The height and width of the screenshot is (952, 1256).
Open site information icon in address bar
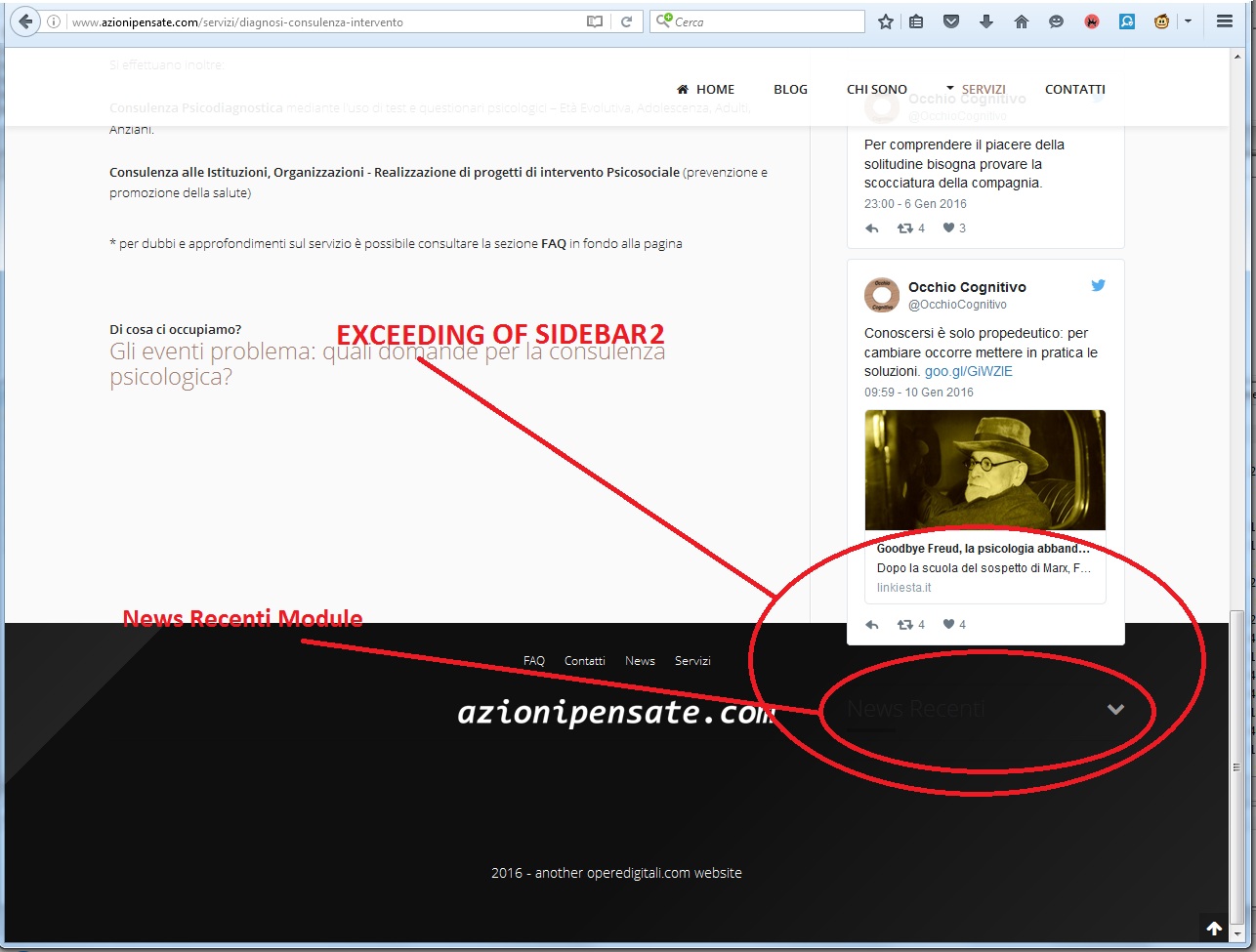click(x=55, y=21)
